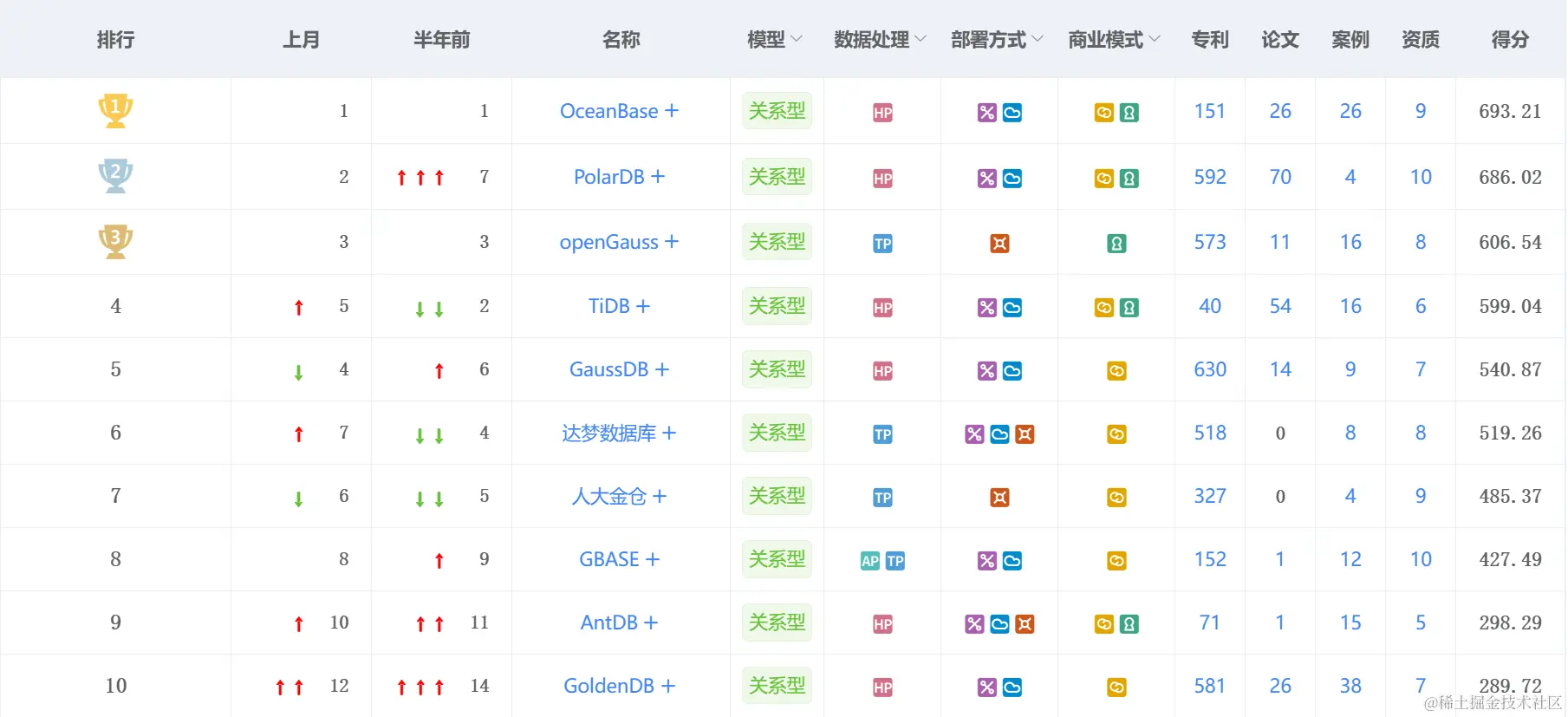Open the GBASE database link
The width and height of the screenshot is (1568, 717).
tap(608, 559)
